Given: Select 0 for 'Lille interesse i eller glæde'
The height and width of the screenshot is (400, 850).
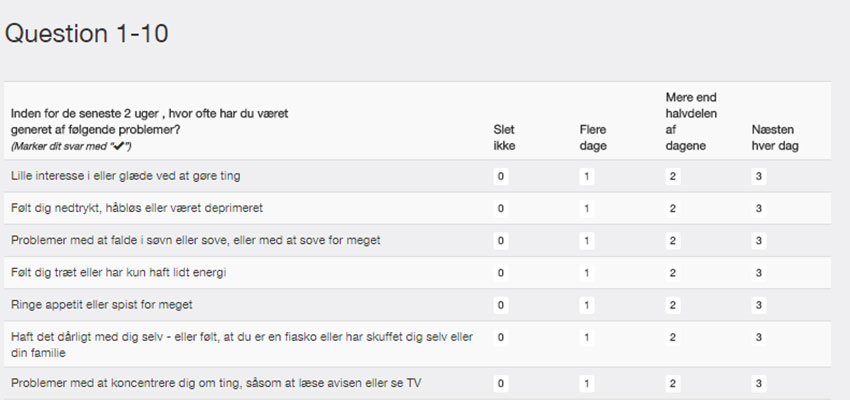Looking at the screenshot, I should pos(501,177).
